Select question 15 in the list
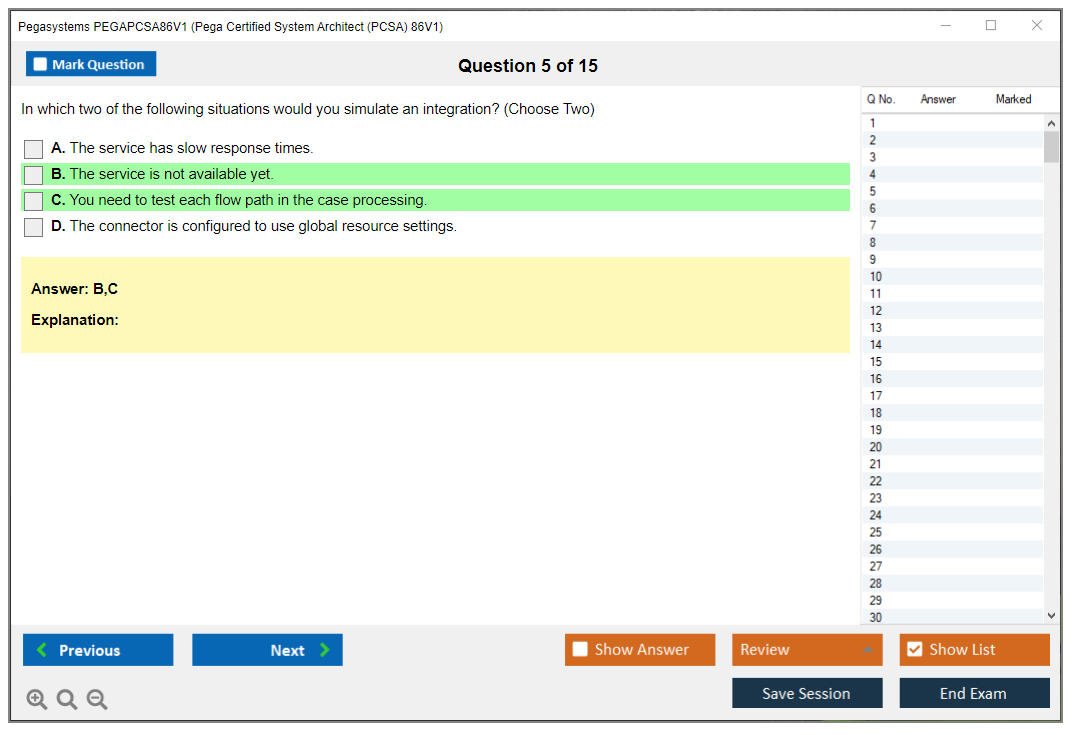 (x=876, y=362)
